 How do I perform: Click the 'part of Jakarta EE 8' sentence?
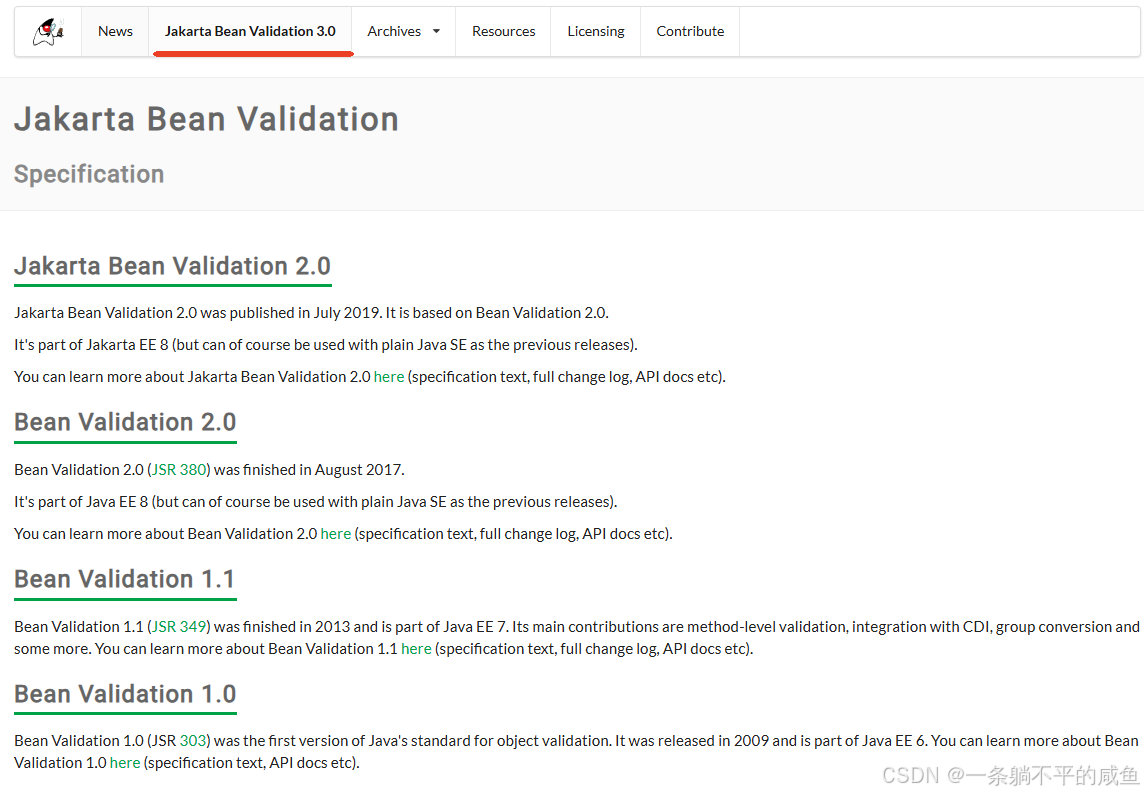(x=326, y=345)
